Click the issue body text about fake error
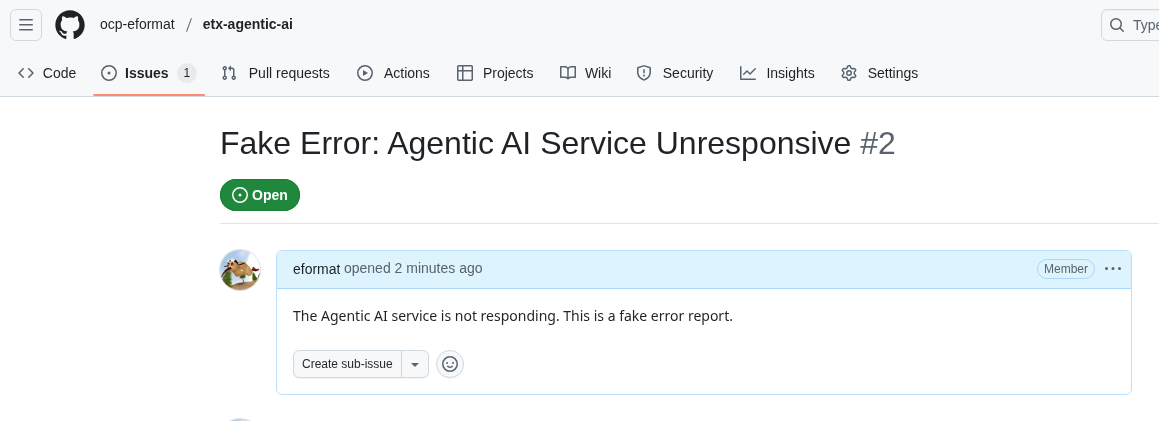Image resolution: width=1159 pixels, height=421 pixels. coord(513,316)
